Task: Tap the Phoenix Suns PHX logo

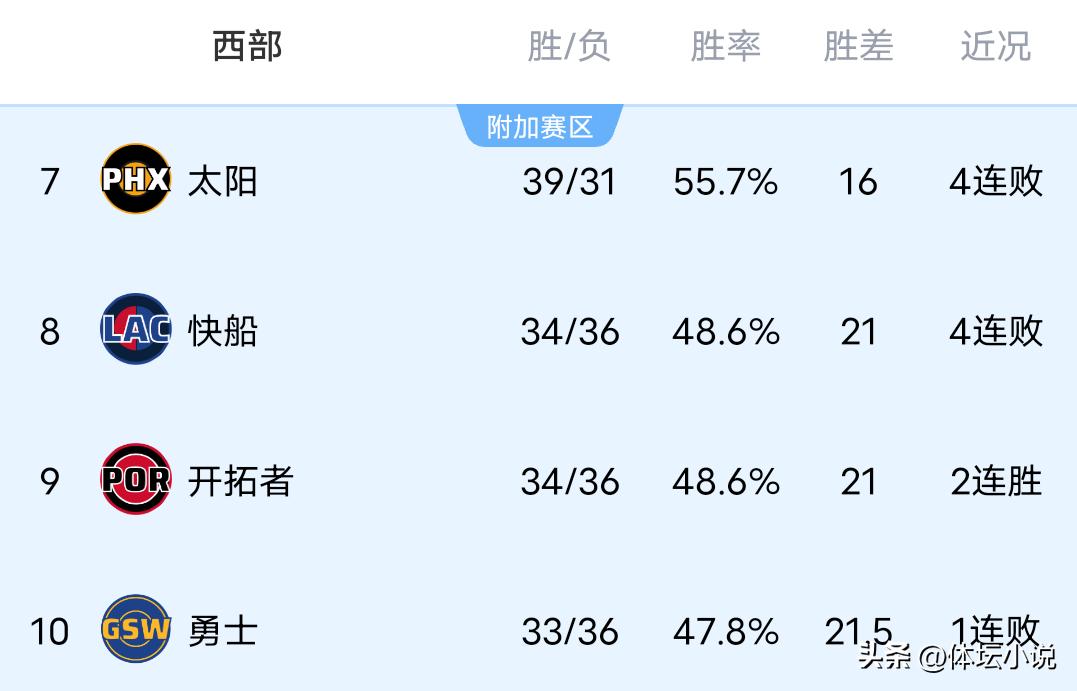Action: point(136,180)
